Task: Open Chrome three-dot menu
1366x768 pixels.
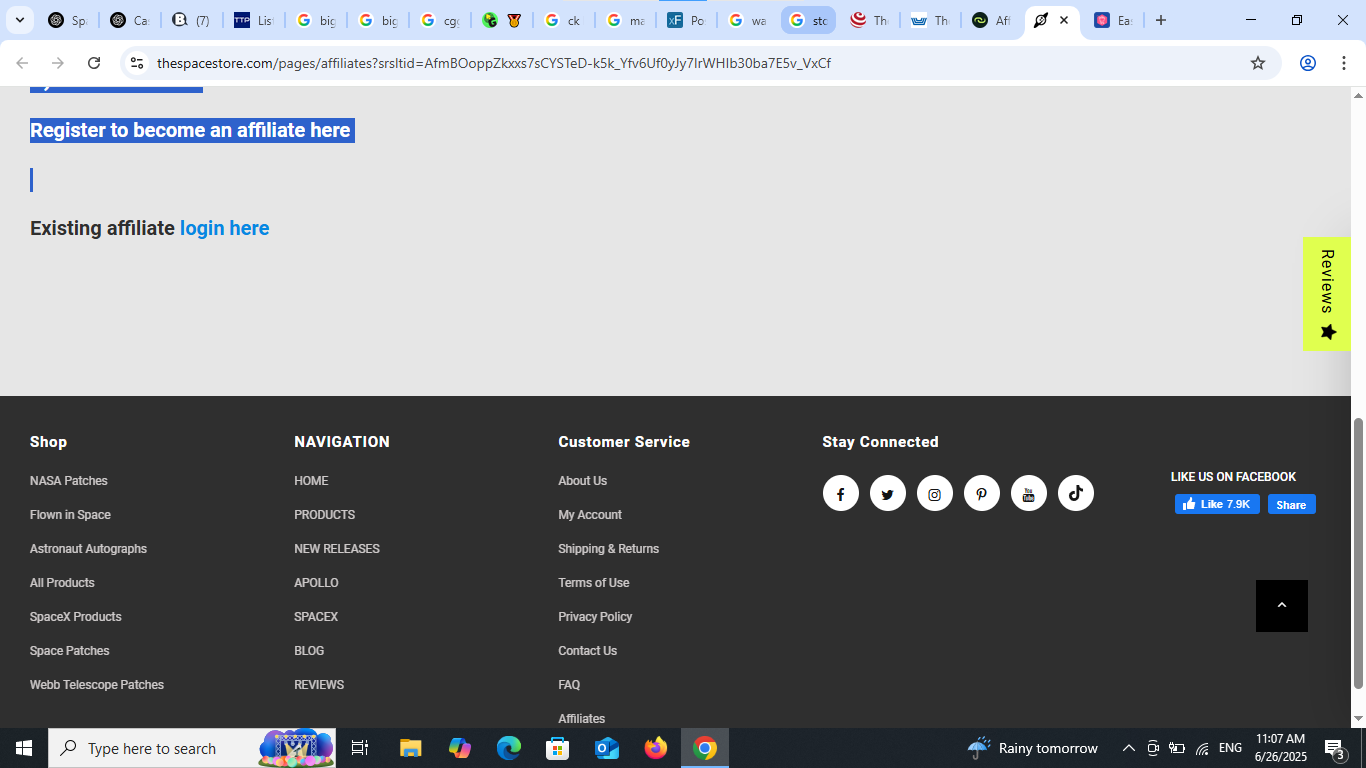Action: click(x=1343, y=63)
